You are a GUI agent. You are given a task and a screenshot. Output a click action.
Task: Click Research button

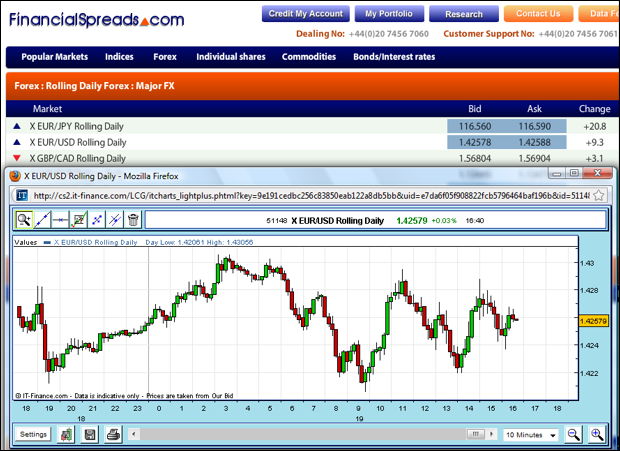(464, 14)
